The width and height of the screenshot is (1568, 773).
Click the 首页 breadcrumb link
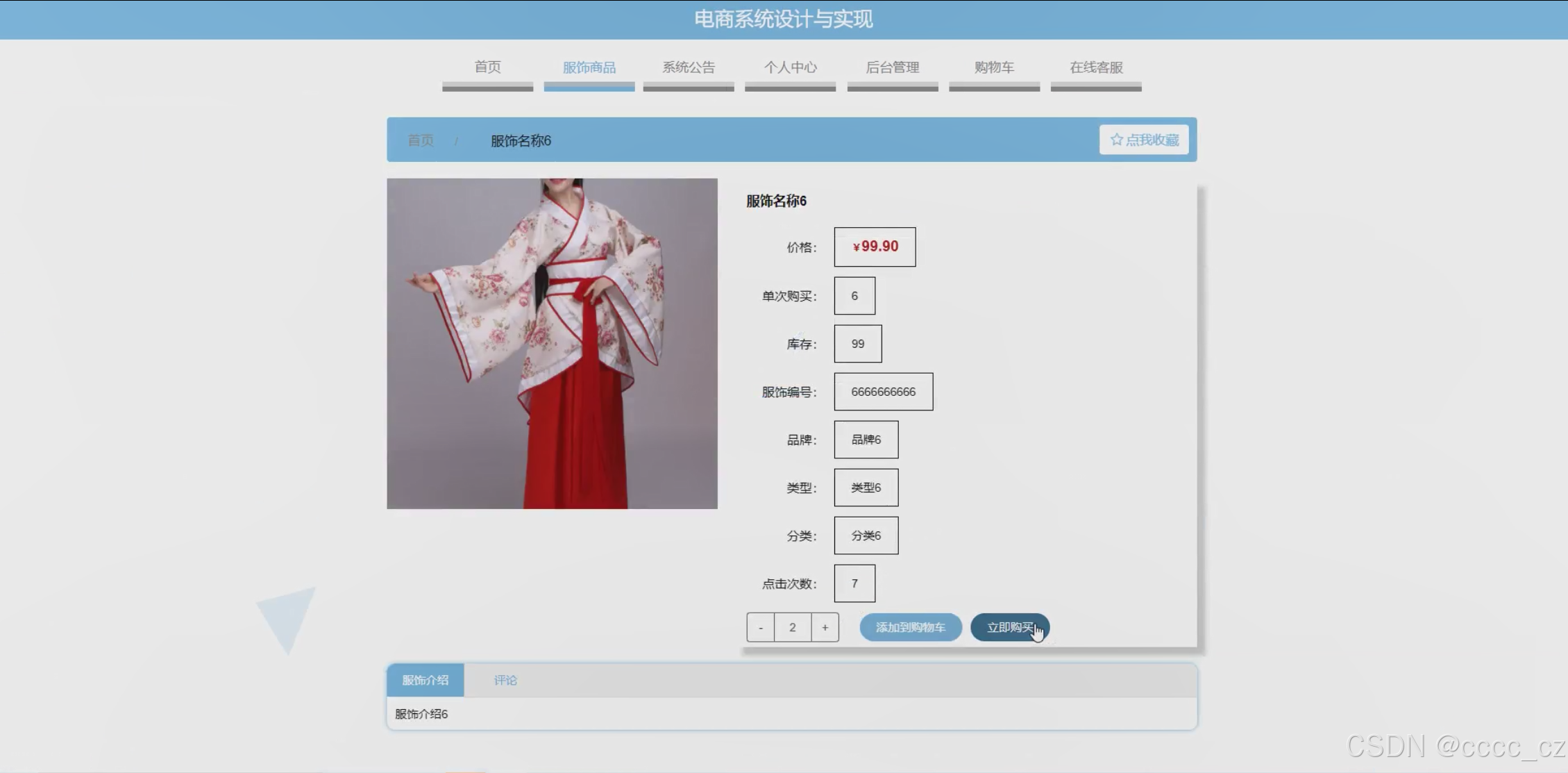pyautogui.click(x=421, y=140)
